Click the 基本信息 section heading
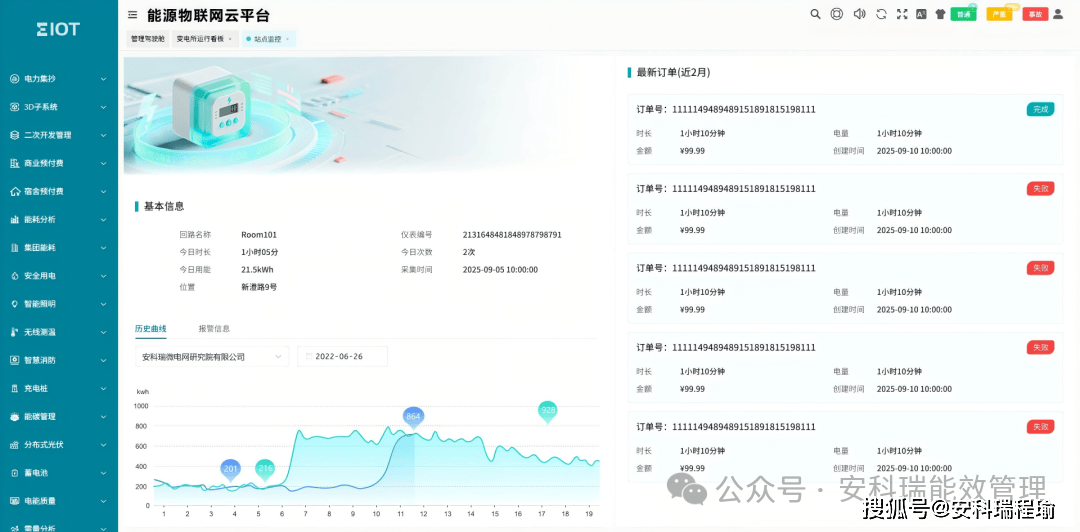Viewport: 1080px width, 532px height. (164, 206)
